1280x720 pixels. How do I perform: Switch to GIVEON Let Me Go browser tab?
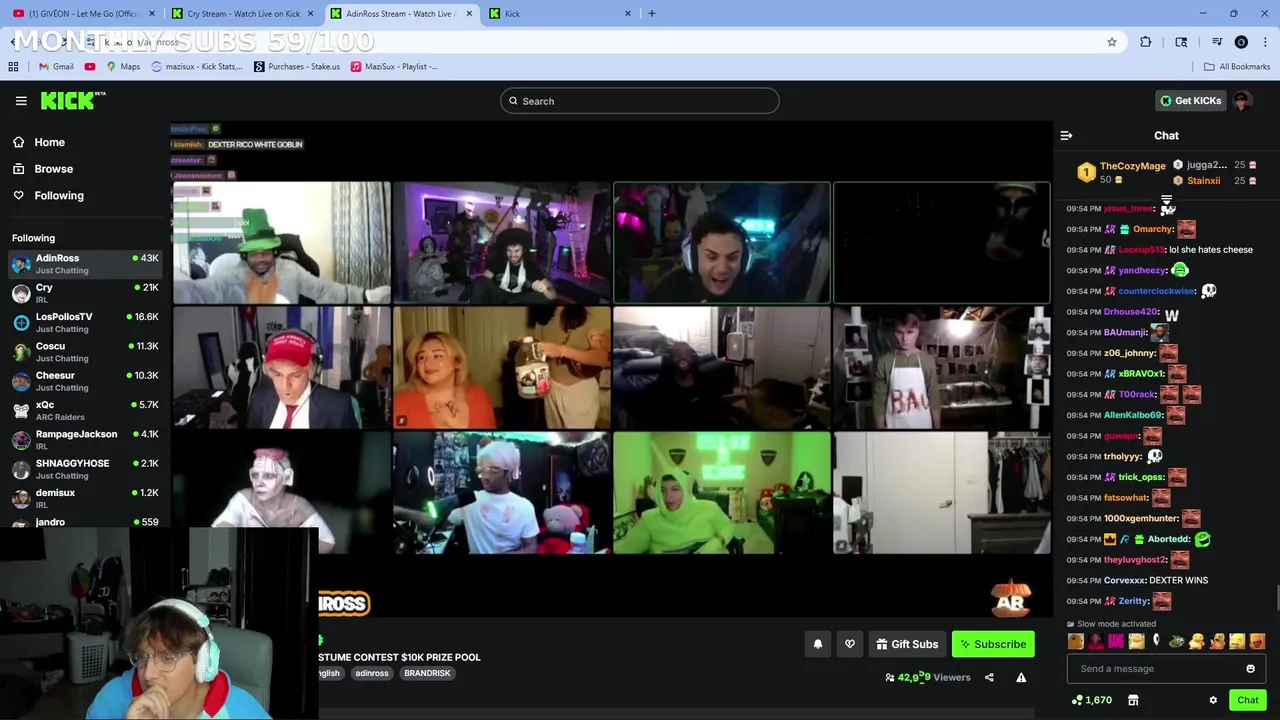pyautogui.click(x=84, y=14)
